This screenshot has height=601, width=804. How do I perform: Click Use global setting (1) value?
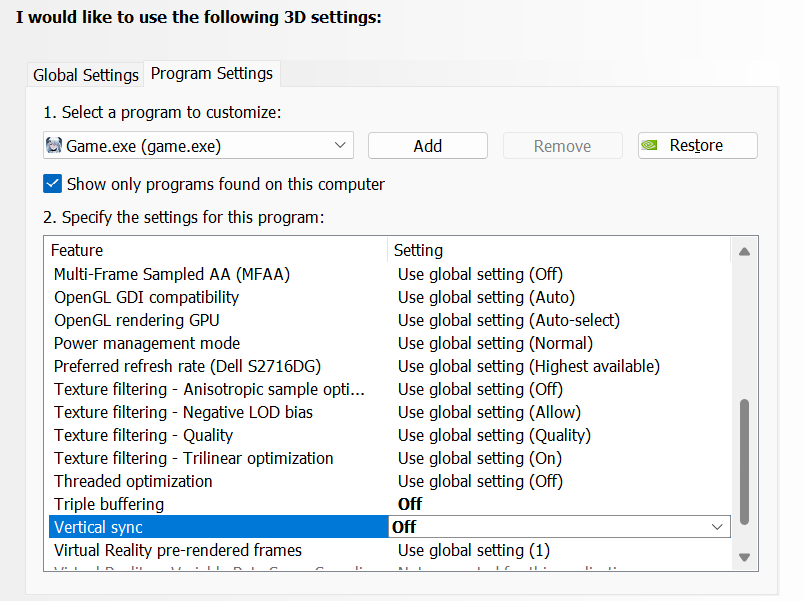[x=474, y=550]
